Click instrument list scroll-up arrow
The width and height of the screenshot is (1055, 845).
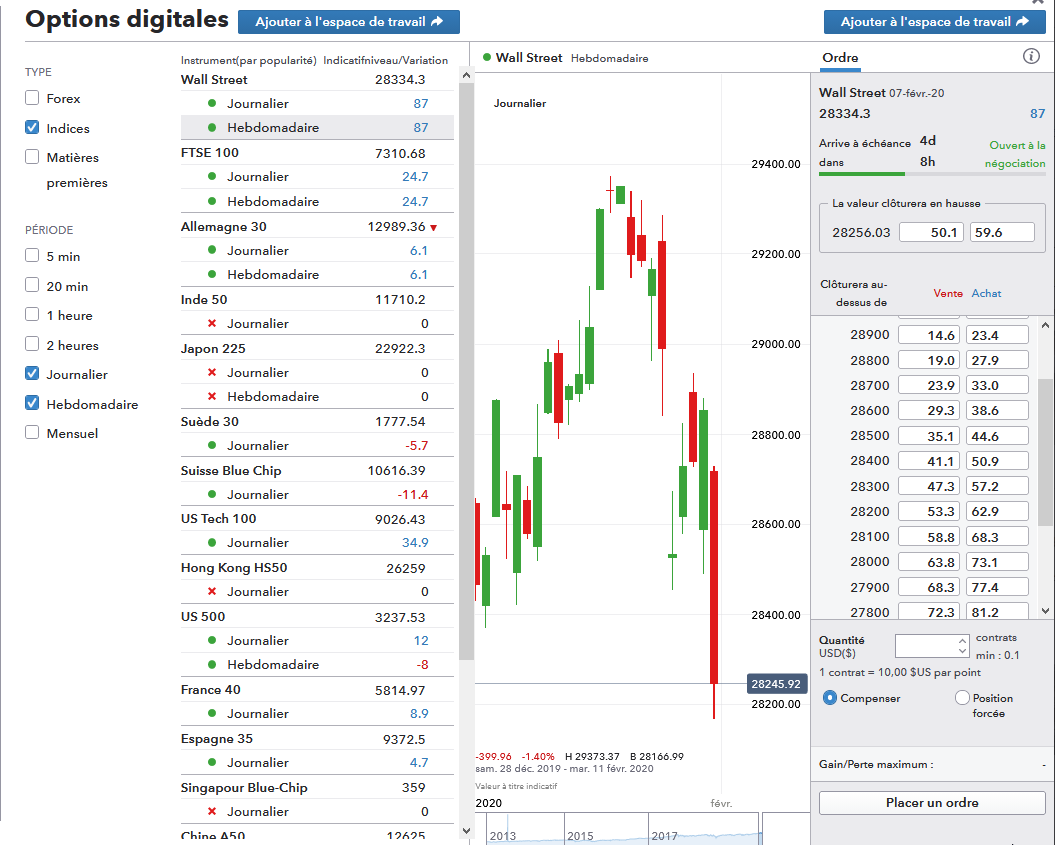466,75
